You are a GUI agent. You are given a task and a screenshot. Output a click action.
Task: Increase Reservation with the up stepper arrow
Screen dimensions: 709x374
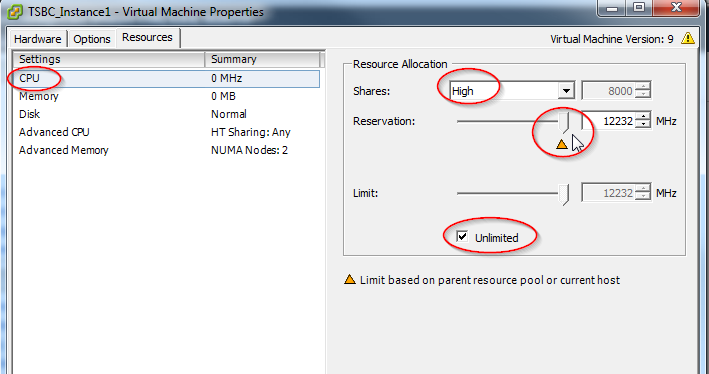tap(643, 117)
